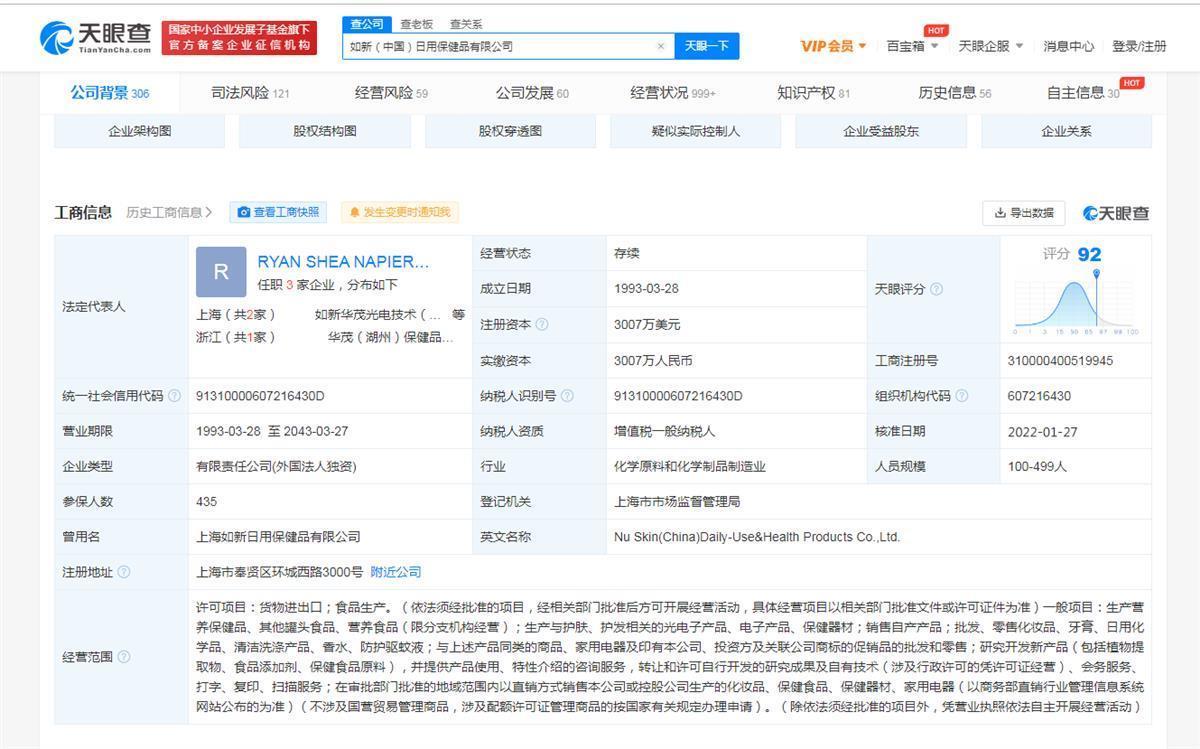The height and width of the screenshot is (749, 1200).
Task: Expand the 百宝箱 dropdown menu
Action: (x=912, y=46)
